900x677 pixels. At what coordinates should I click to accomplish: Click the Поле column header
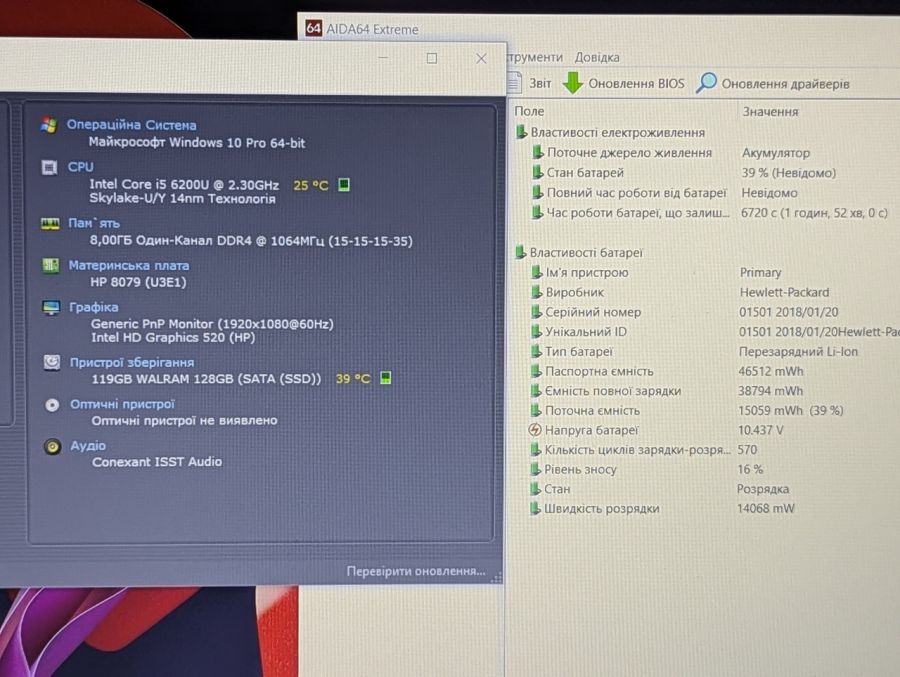point(529,111)
